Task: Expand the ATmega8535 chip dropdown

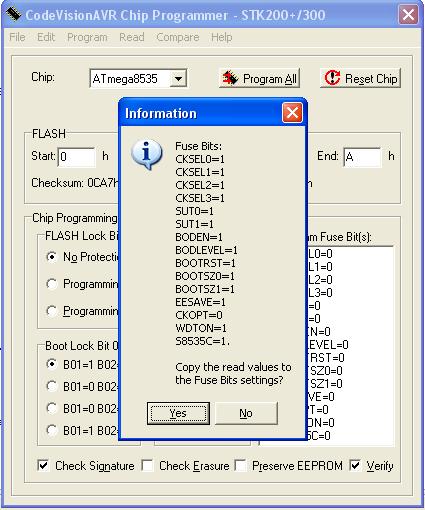Action: click(x=178, y=79)
